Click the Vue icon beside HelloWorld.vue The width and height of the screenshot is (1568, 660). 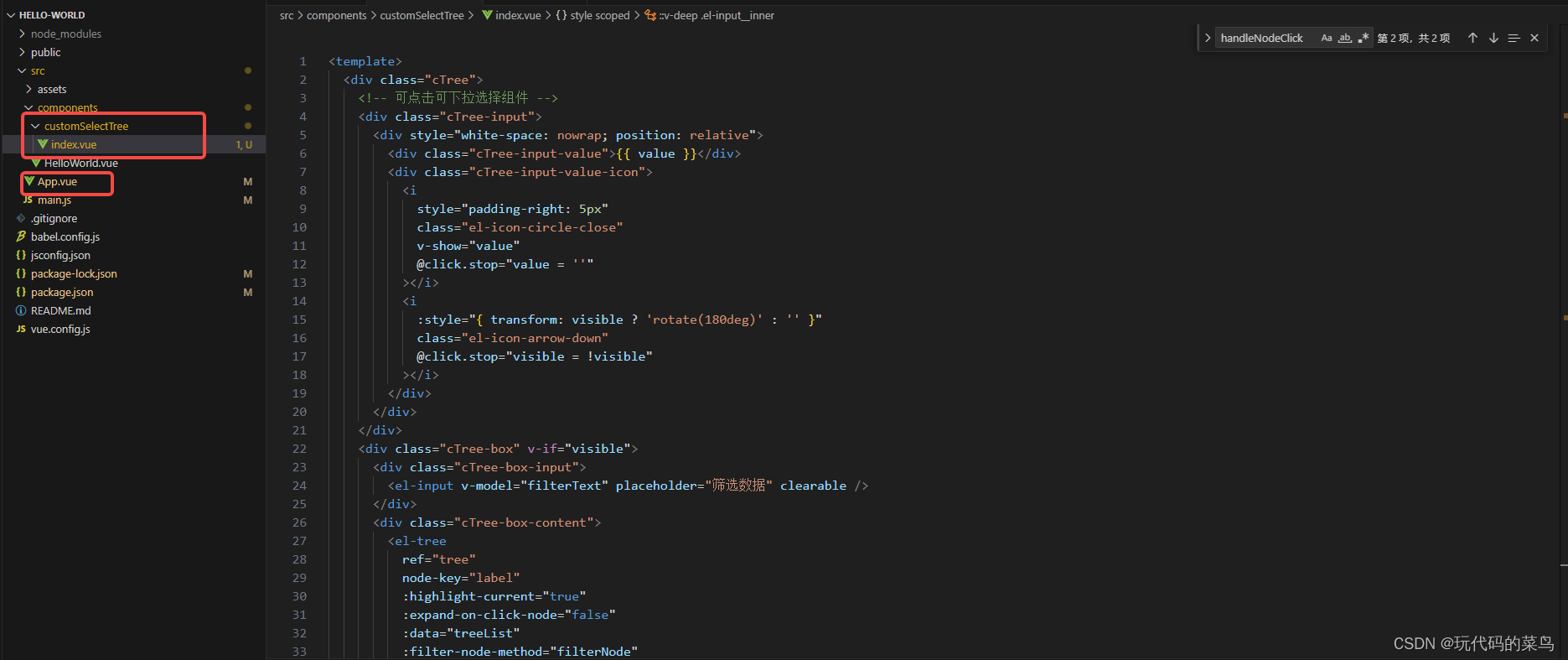[x=36, y=163]
